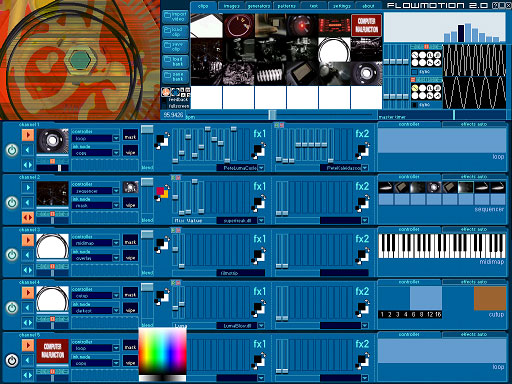Image resolution: width=512 pixels, height=384 pixels.
Task: Click the bpm slider handle
Action: pos(272,115)
